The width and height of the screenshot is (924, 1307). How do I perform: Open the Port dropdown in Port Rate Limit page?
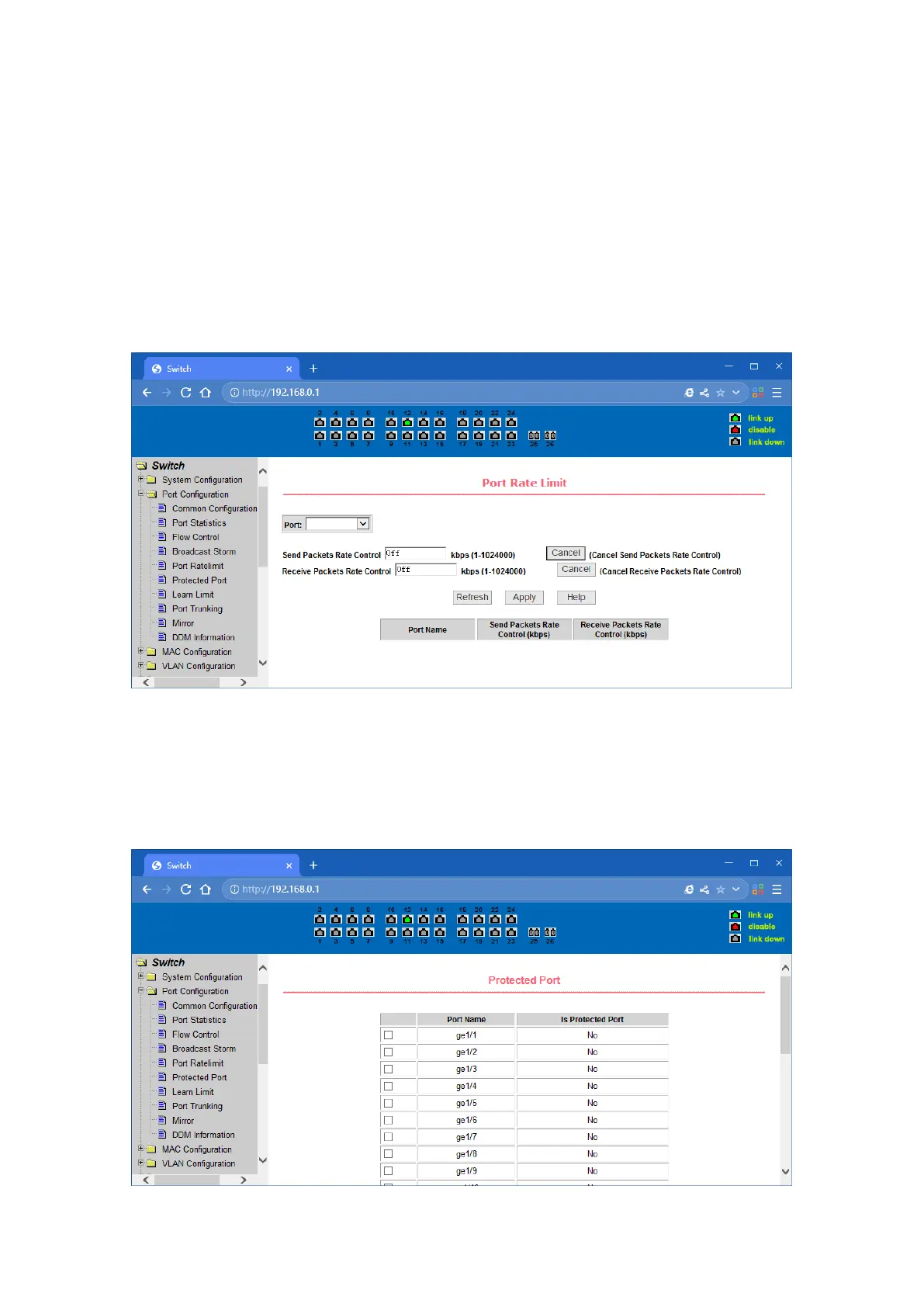pos(337,524)
